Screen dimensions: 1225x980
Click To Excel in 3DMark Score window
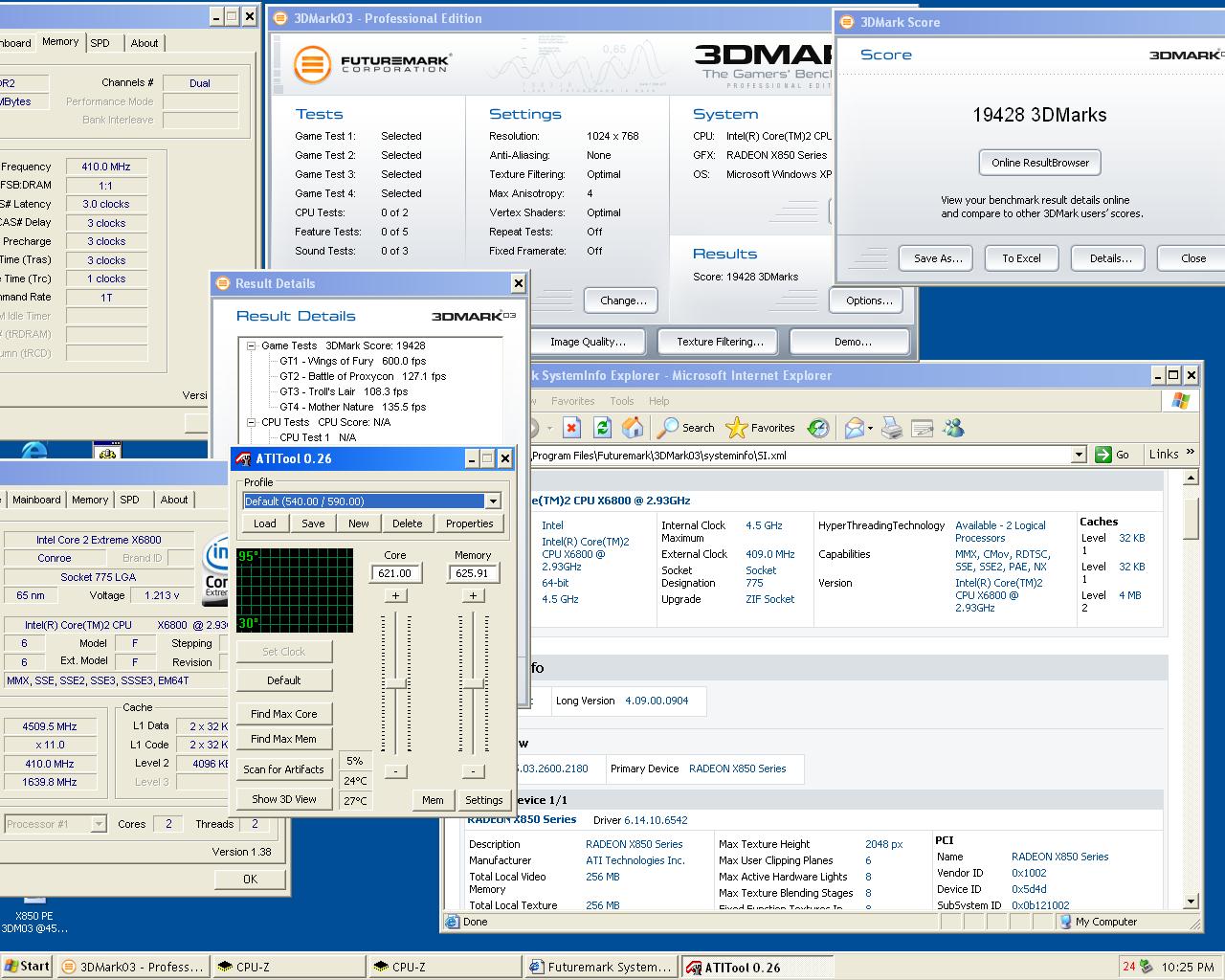pyautogui.click(x=1021, y=258)
